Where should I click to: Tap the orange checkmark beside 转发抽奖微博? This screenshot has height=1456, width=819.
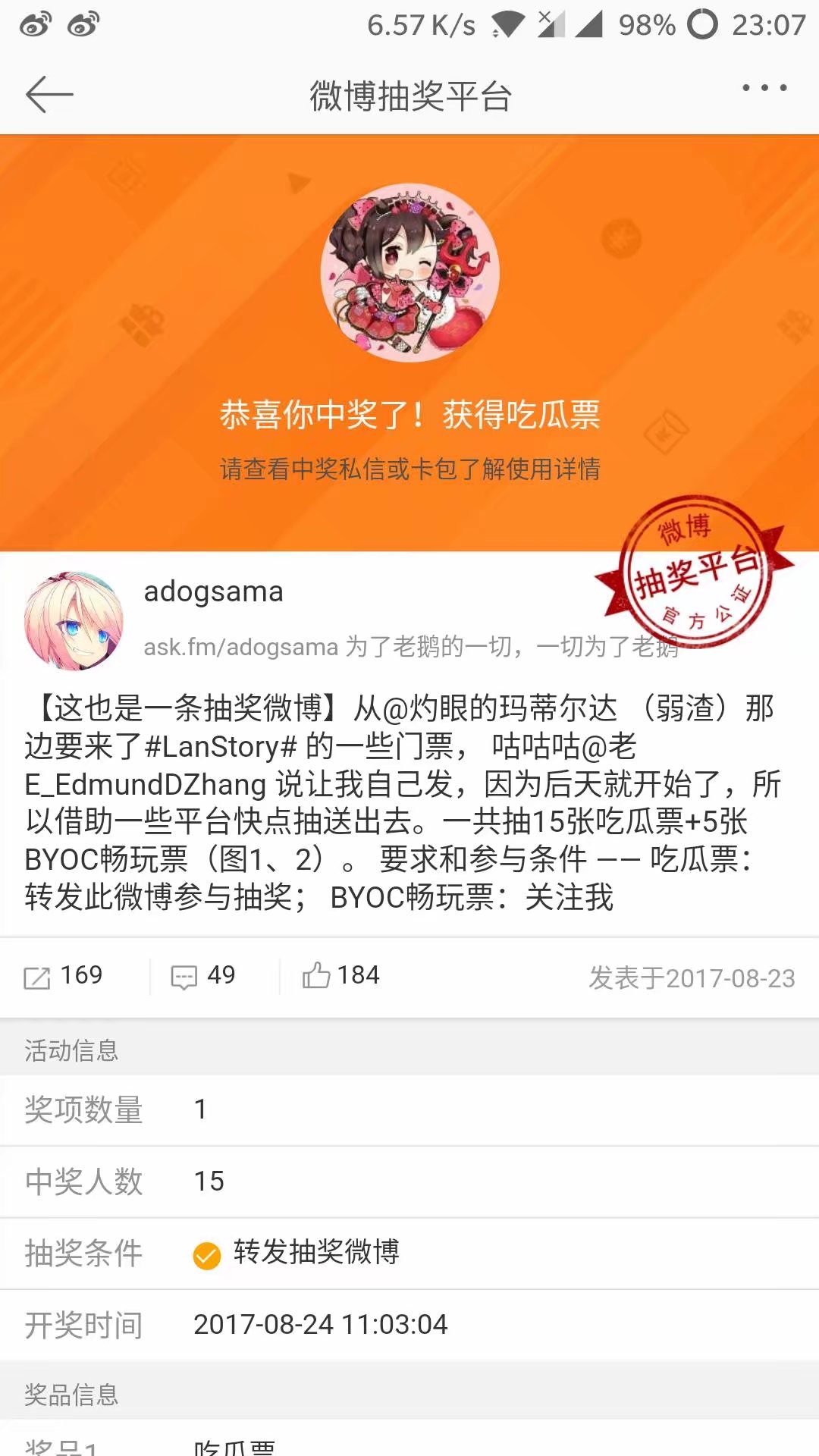click(x=206, y=1256)
